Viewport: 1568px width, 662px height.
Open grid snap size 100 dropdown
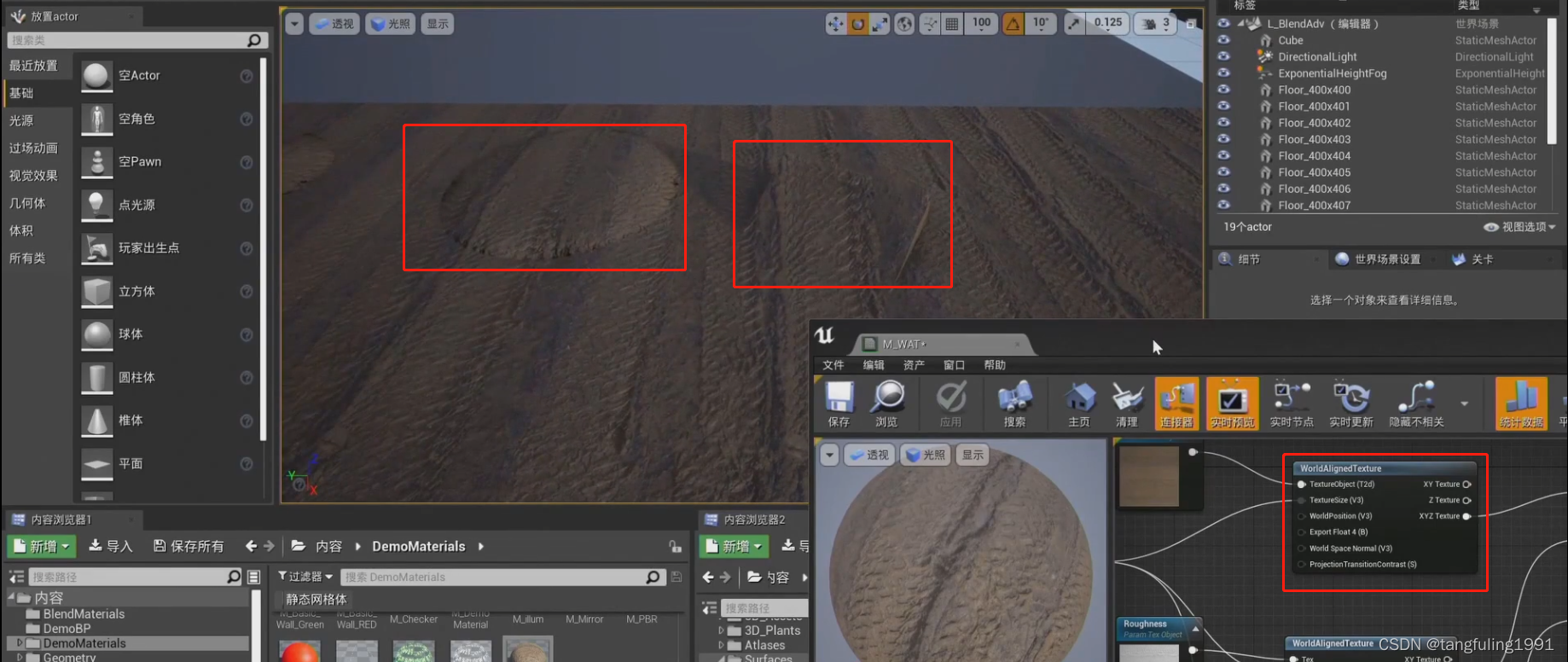coord(982,24)
